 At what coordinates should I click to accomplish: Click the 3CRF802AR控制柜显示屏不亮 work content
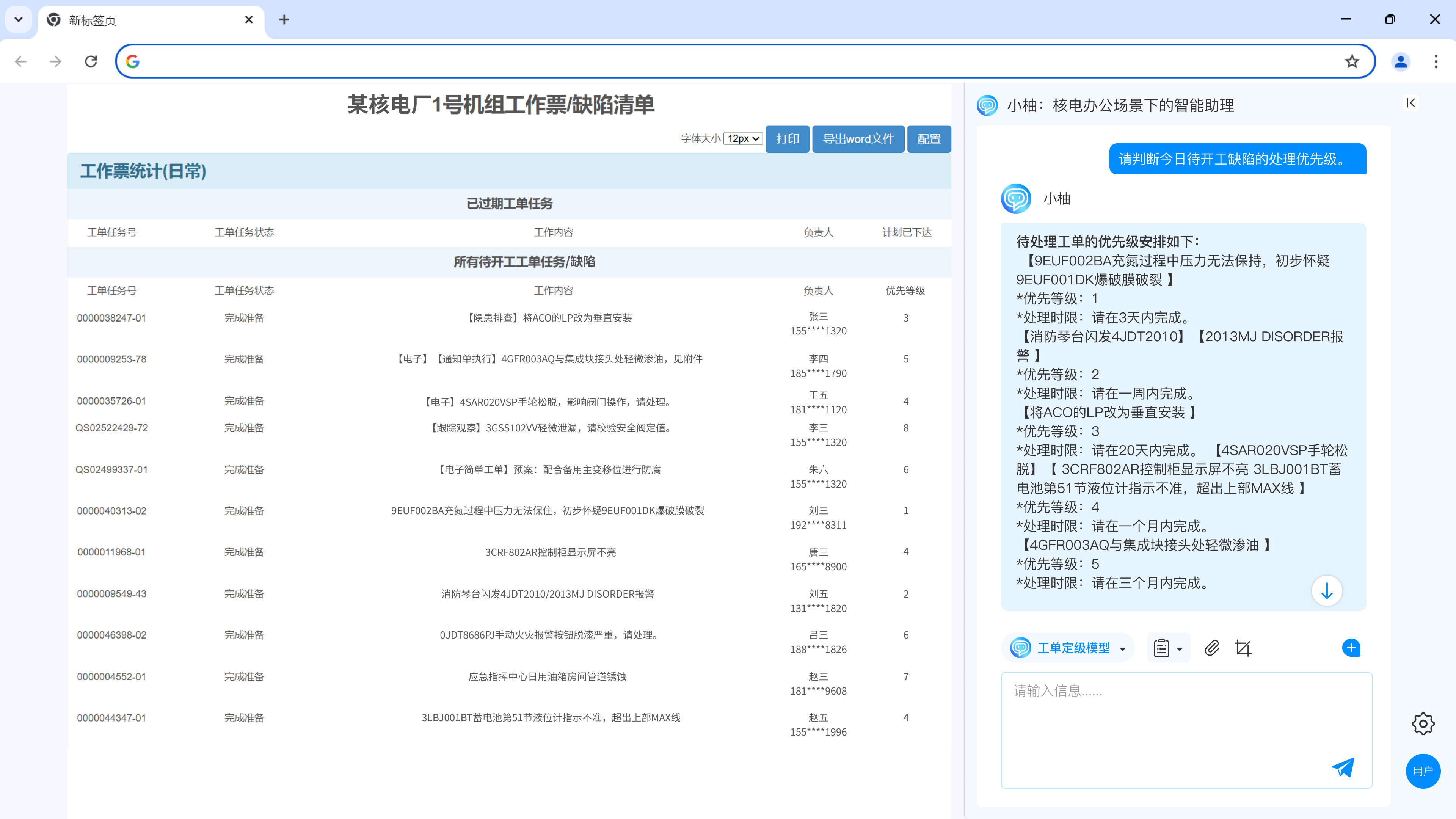[551, 552]
